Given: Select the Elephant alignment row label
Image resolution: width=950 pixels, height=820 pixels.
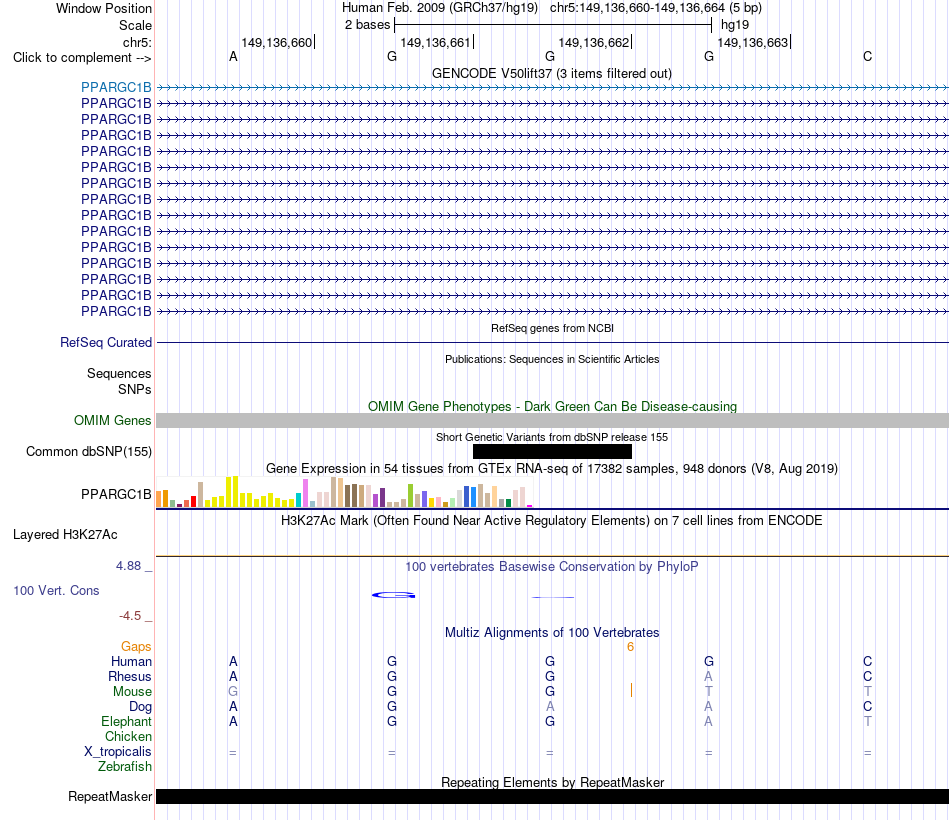Looking at the screenshot, I should point(126,721).
